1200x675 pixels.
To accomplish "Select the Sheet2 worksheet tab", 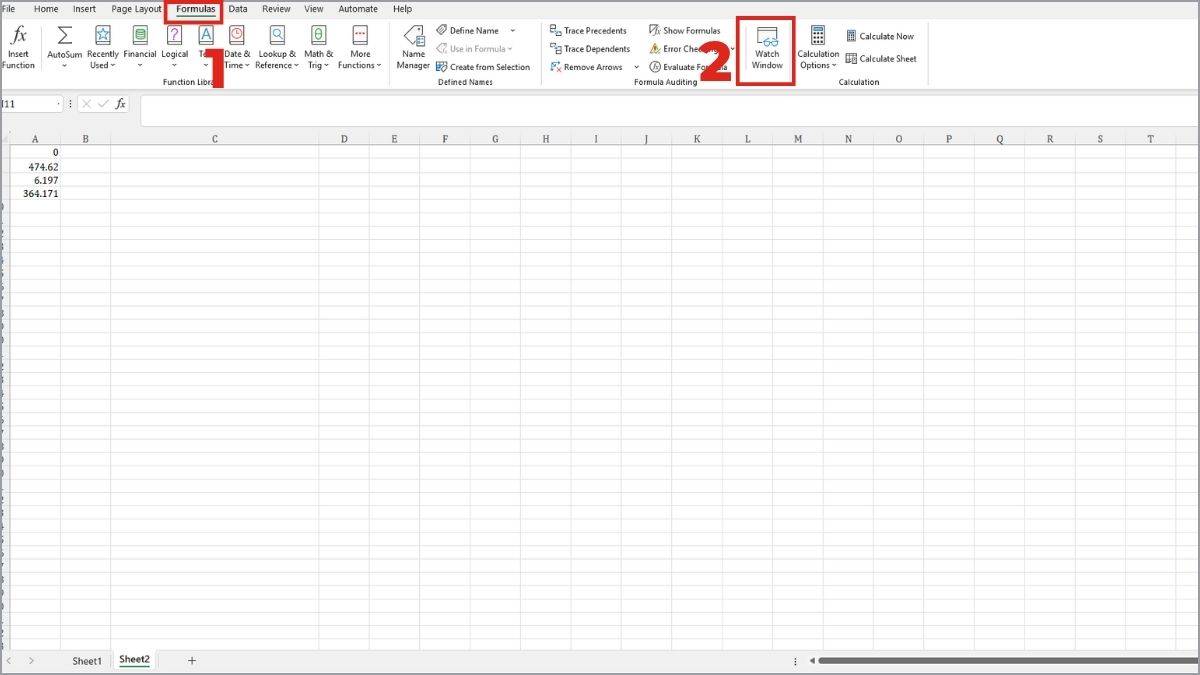I will coord(134,660).
